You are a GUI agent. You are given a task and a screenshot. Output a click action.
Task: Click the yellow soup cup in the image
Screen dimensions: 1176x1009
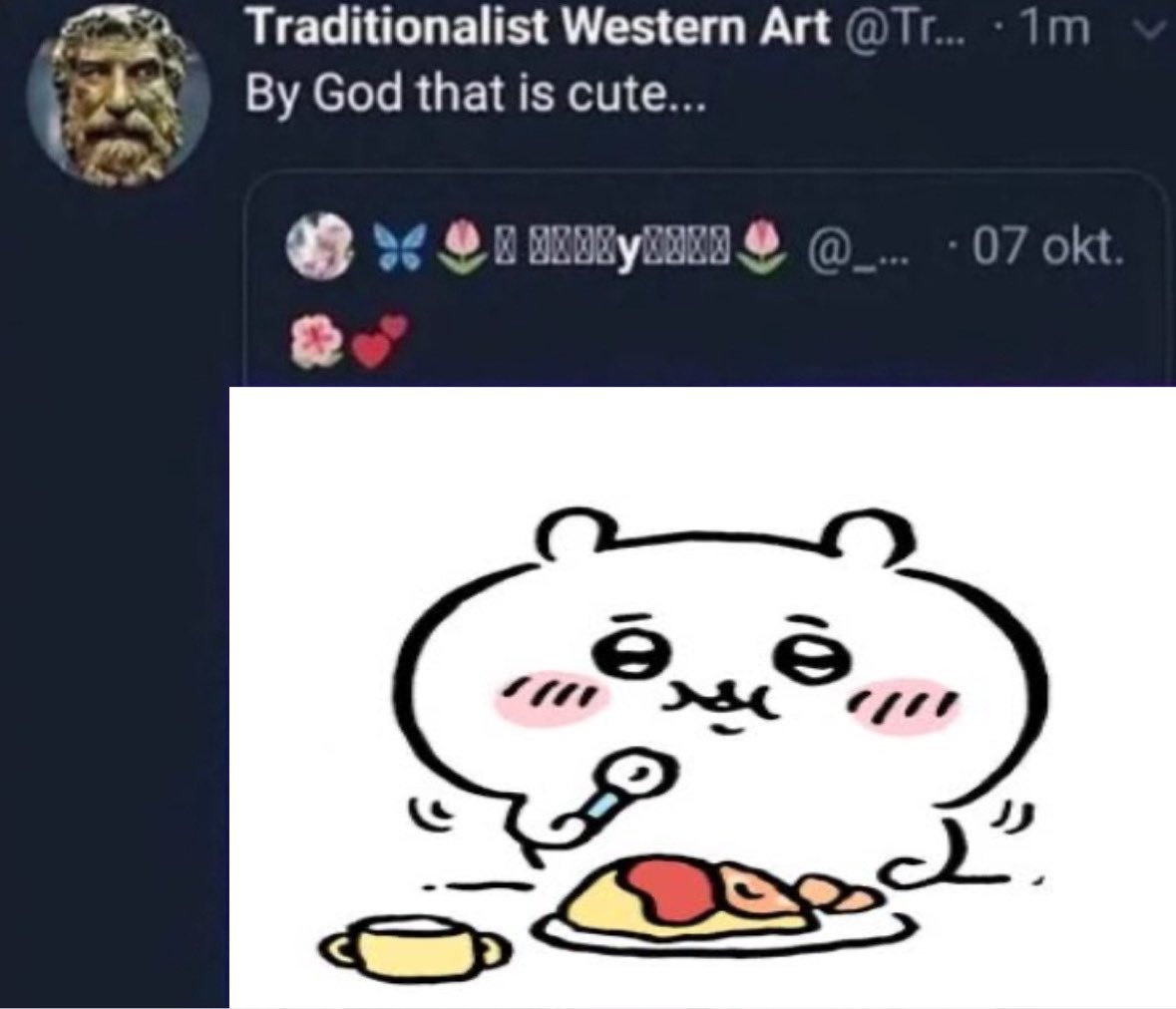tap(414, 947)
